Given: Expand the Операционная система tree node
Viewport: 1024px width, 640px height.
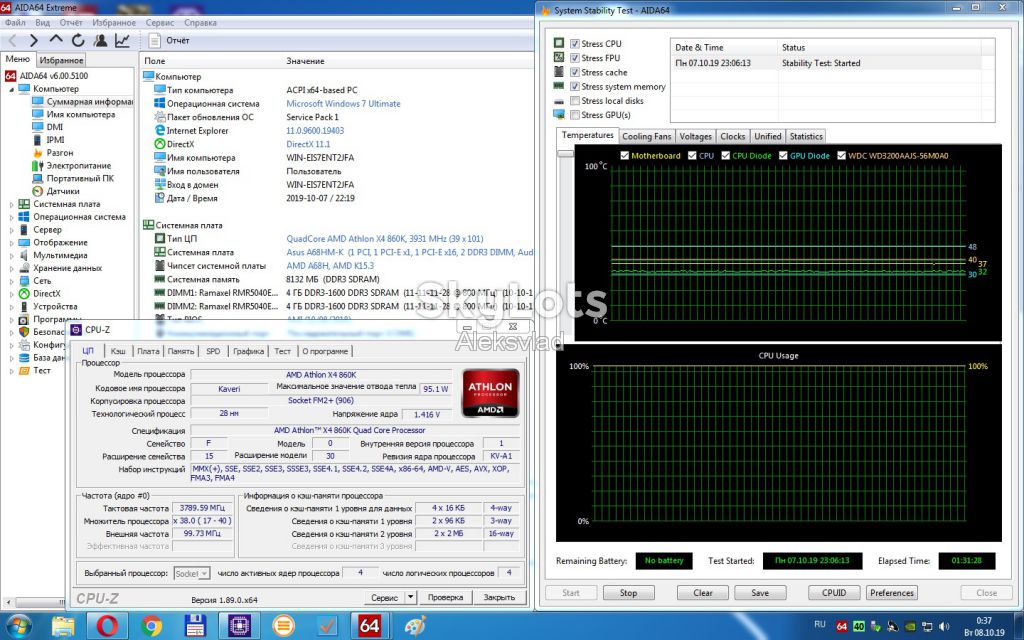Looking at the screenshot, I should (x=11, y=217).
